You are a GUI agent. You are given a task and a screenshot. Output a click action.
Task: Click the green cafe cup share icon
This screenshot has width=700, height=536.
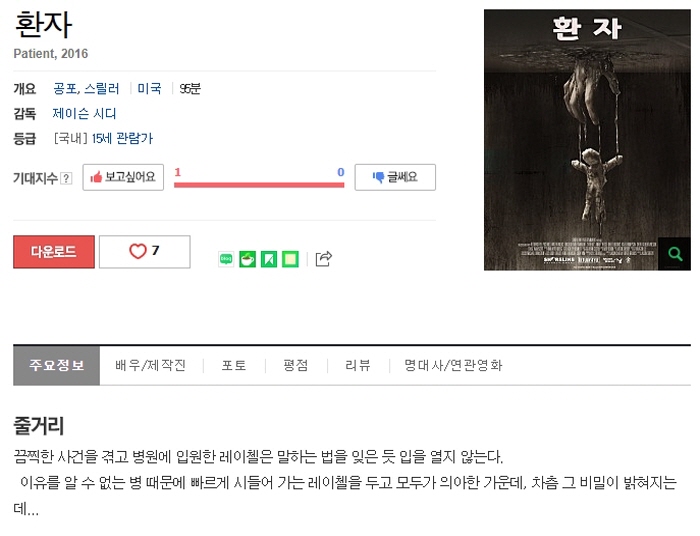247,259
